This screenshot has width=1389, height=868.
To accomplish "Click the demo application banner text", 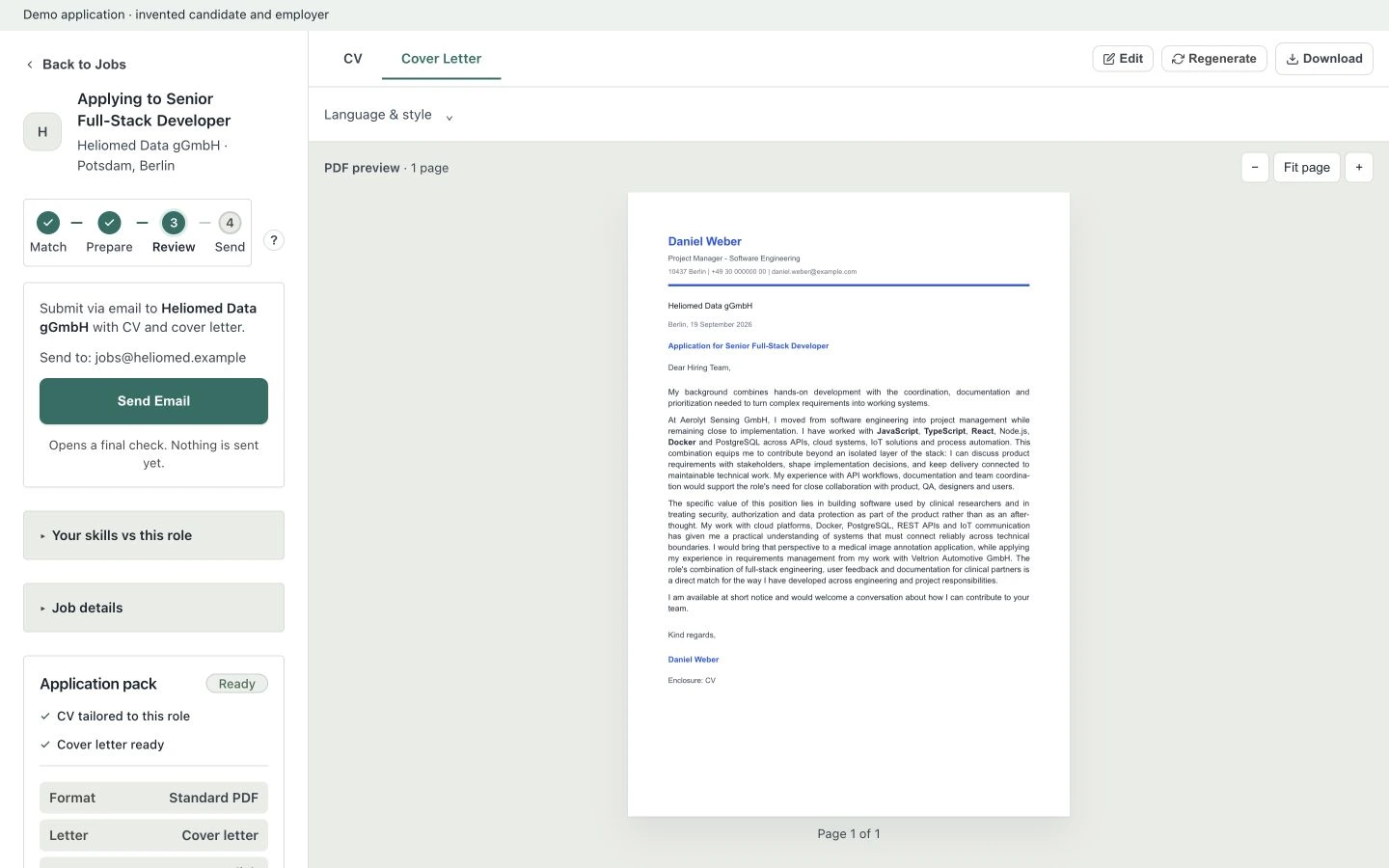I will pos(176,14).
